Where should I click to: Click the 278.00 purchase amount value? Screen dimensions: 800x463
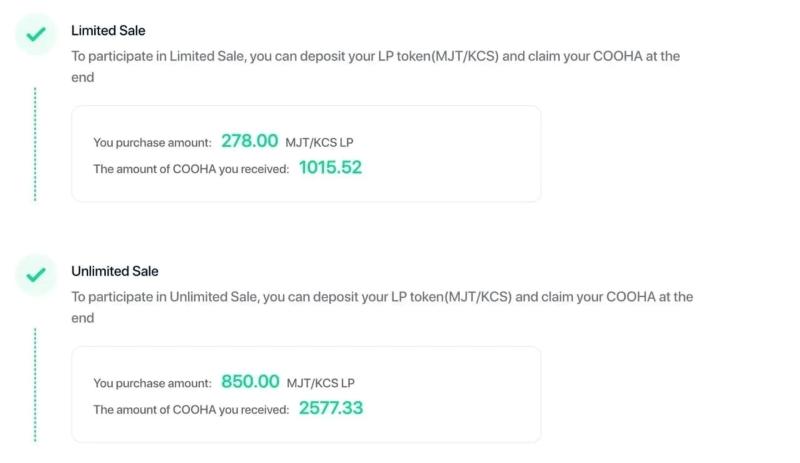pyautogui.click(x=249, y=141)
